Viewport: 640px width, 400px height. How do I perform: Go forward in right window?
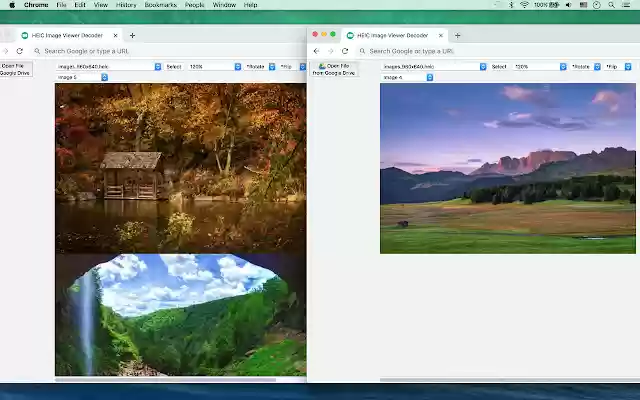tap(331, 51)
